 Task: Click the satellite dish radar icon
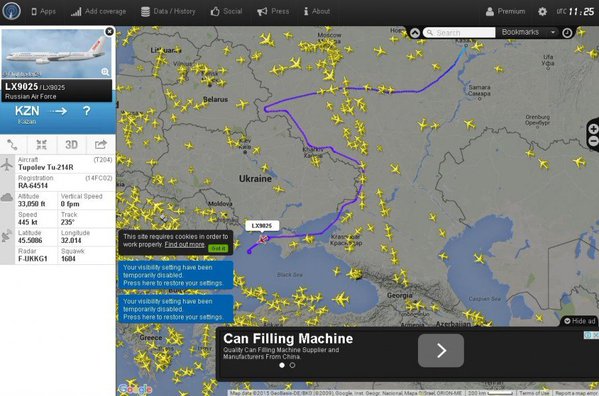coord(7,235)
